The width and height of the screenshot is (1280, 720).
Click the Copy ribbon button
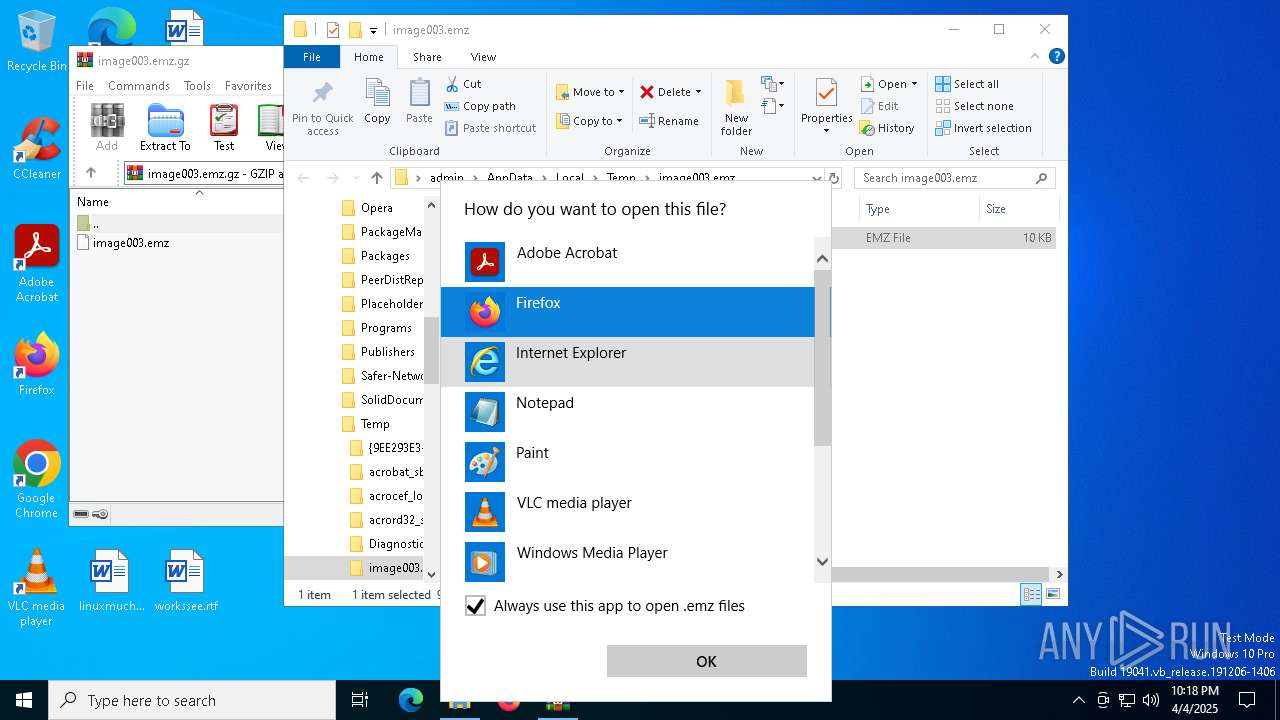pos(377,102)
